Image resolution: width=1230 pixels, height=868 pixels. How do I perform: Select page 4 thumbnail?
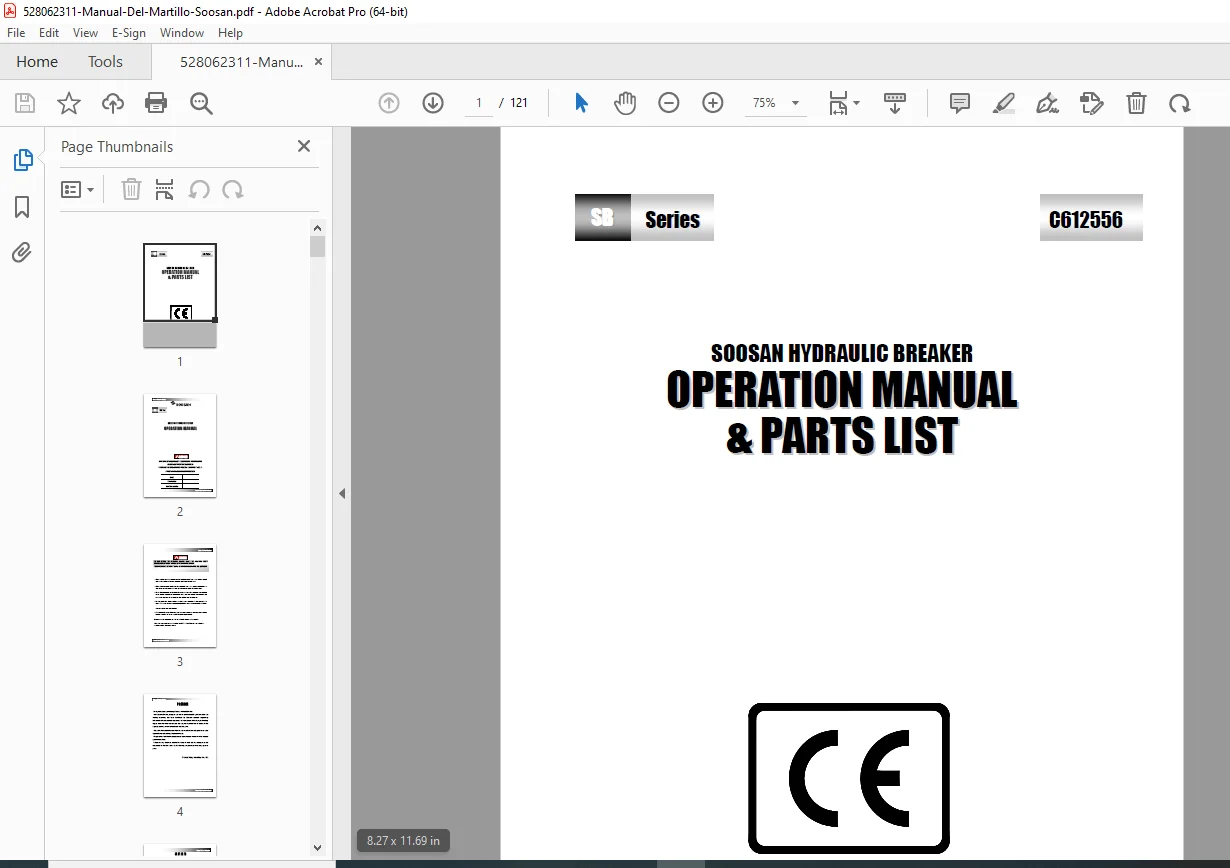[180, 745]
